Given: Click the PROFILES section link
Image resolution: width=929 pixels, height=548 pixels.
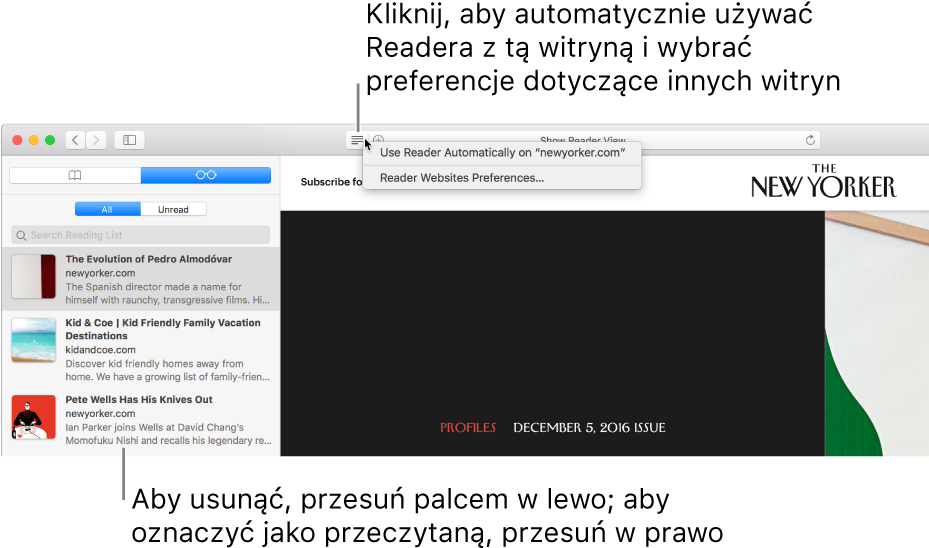Looking at the screenshot, I should click(x=467, y=428).
